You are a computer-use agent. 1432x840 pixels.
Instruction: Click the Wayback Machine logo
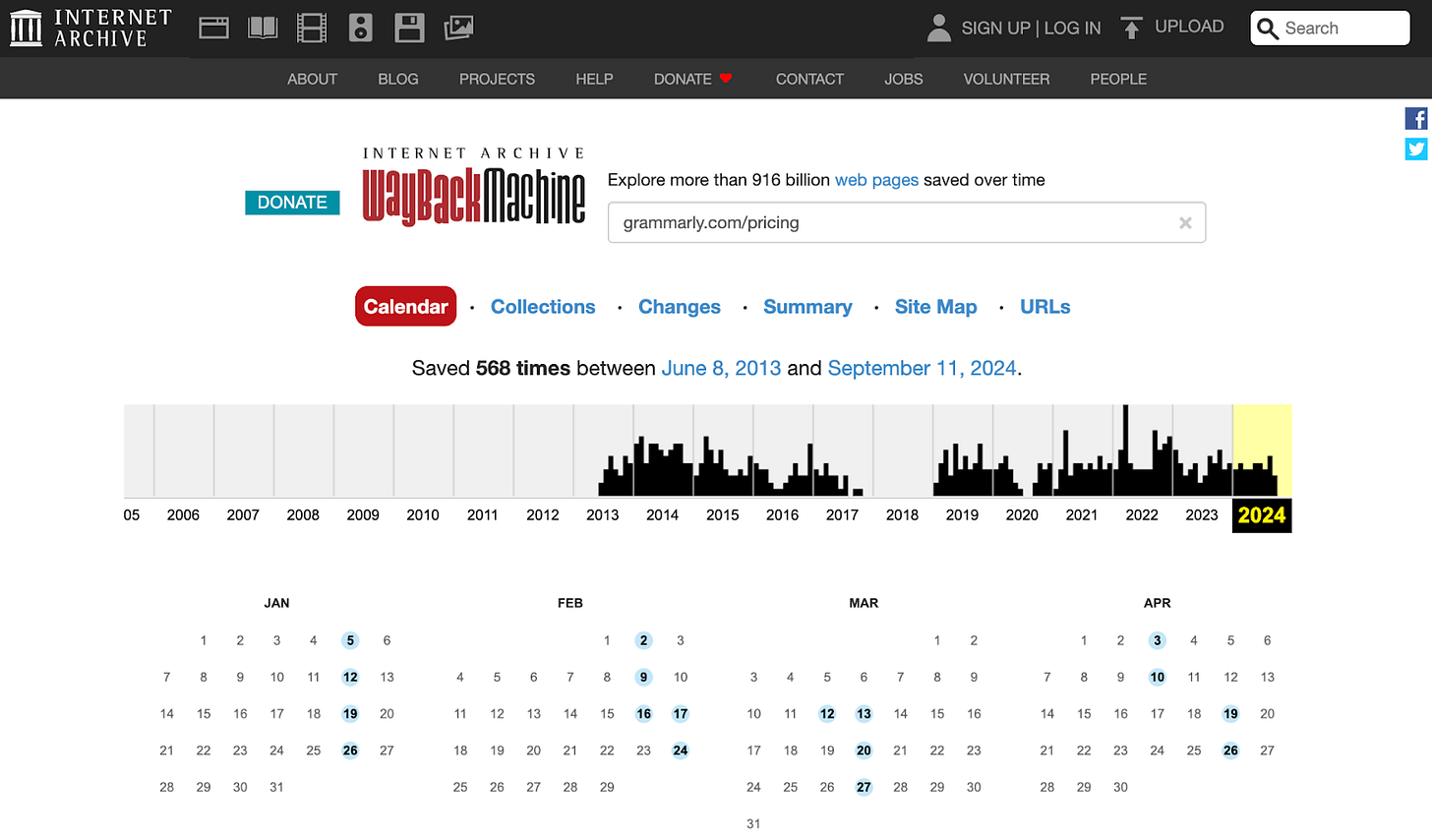click(x=474, y=187)
